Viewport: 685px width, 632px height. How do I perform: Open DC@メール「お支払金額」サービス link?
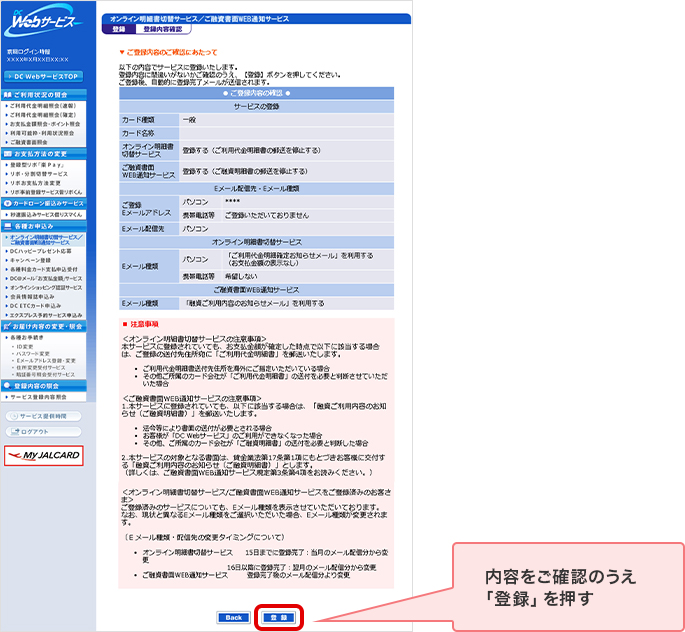pos(45,279)
